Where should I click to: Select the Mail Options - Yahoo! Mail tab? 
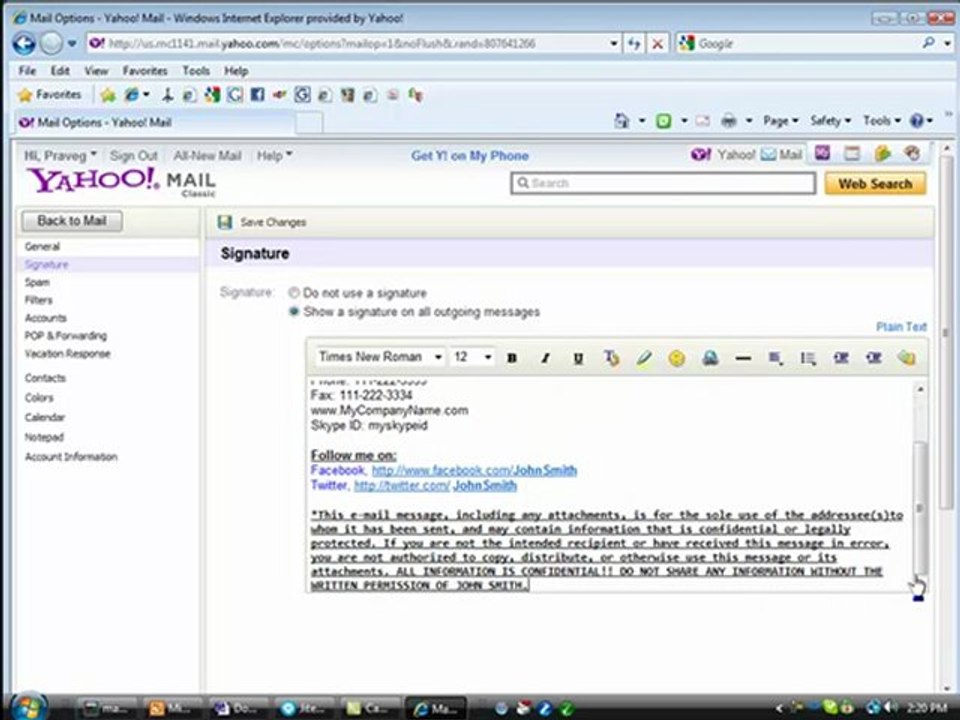coord(155,122)
